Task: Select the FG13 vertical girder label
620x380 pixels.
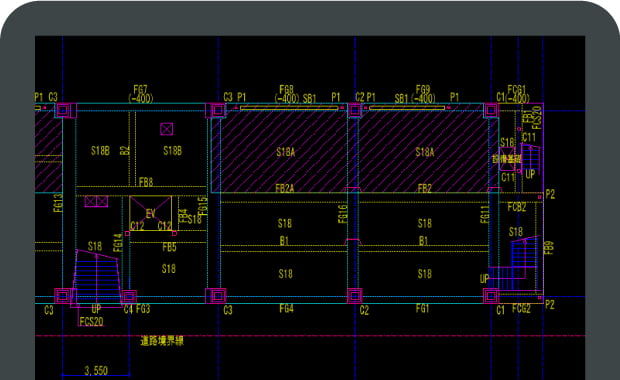Action: (58, 202)
